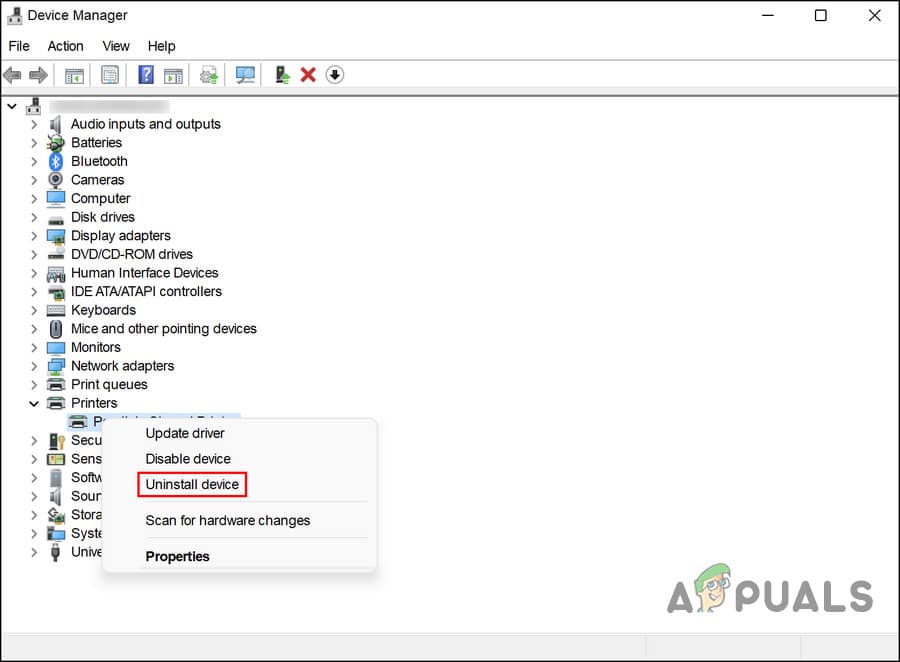900x662 pixels.
Task: Click the Disable device down-arrow toolbar icon
Action: click(334, 74)
